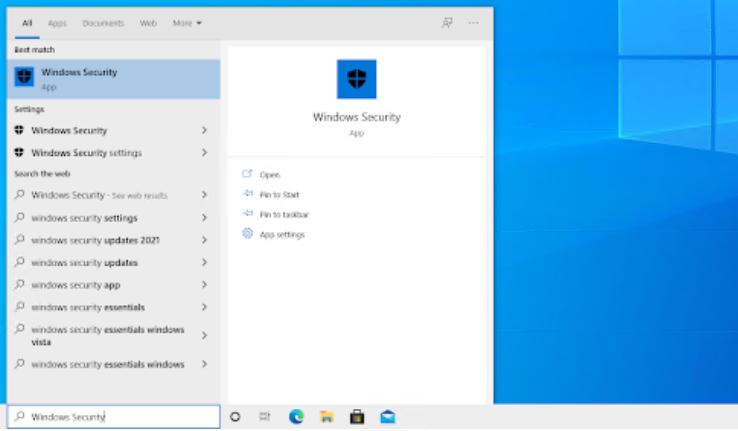
Task: Click the Cortana circle icon
Action: [x=236, y=417]
